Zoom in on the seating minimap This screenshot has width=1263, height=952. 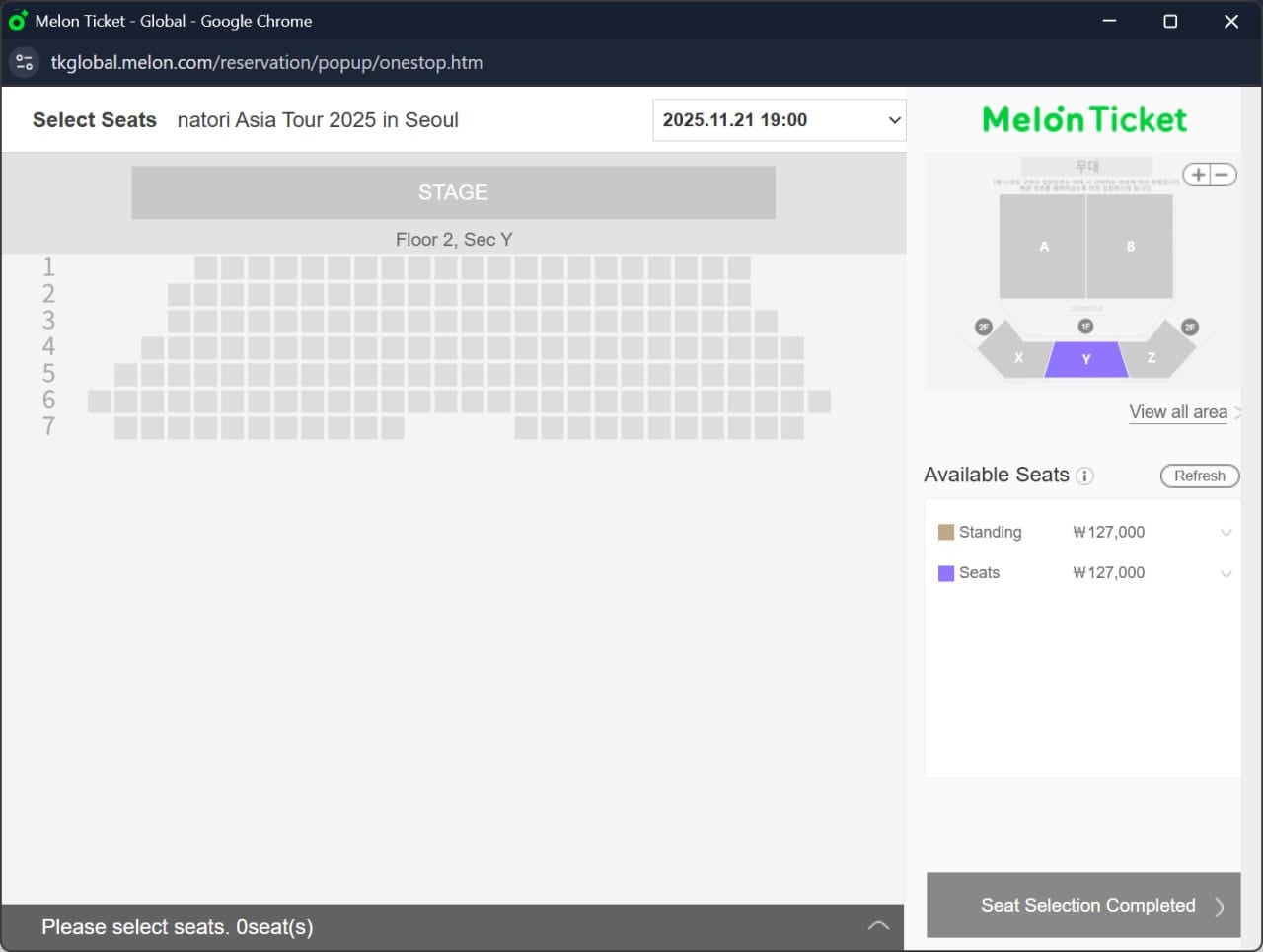pyautogui.click(x=1197, y=174)
